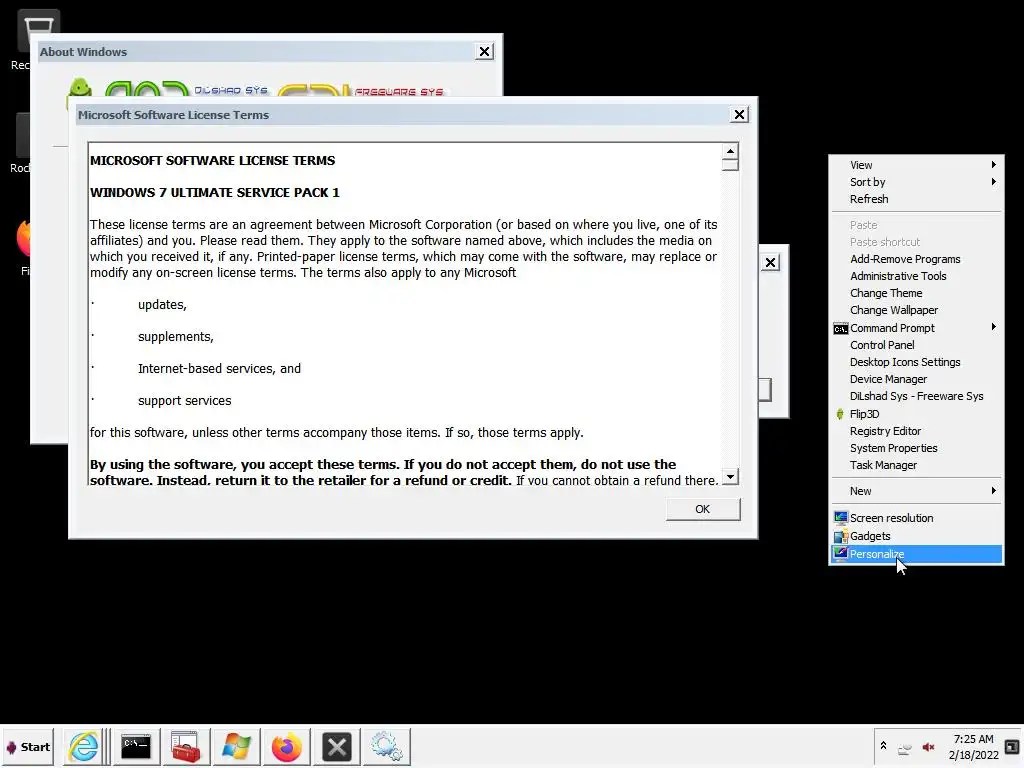Viewport: 1024px width, 768px height.
Task: Click the "support services" bullet text
Action: tap(184, 401)
